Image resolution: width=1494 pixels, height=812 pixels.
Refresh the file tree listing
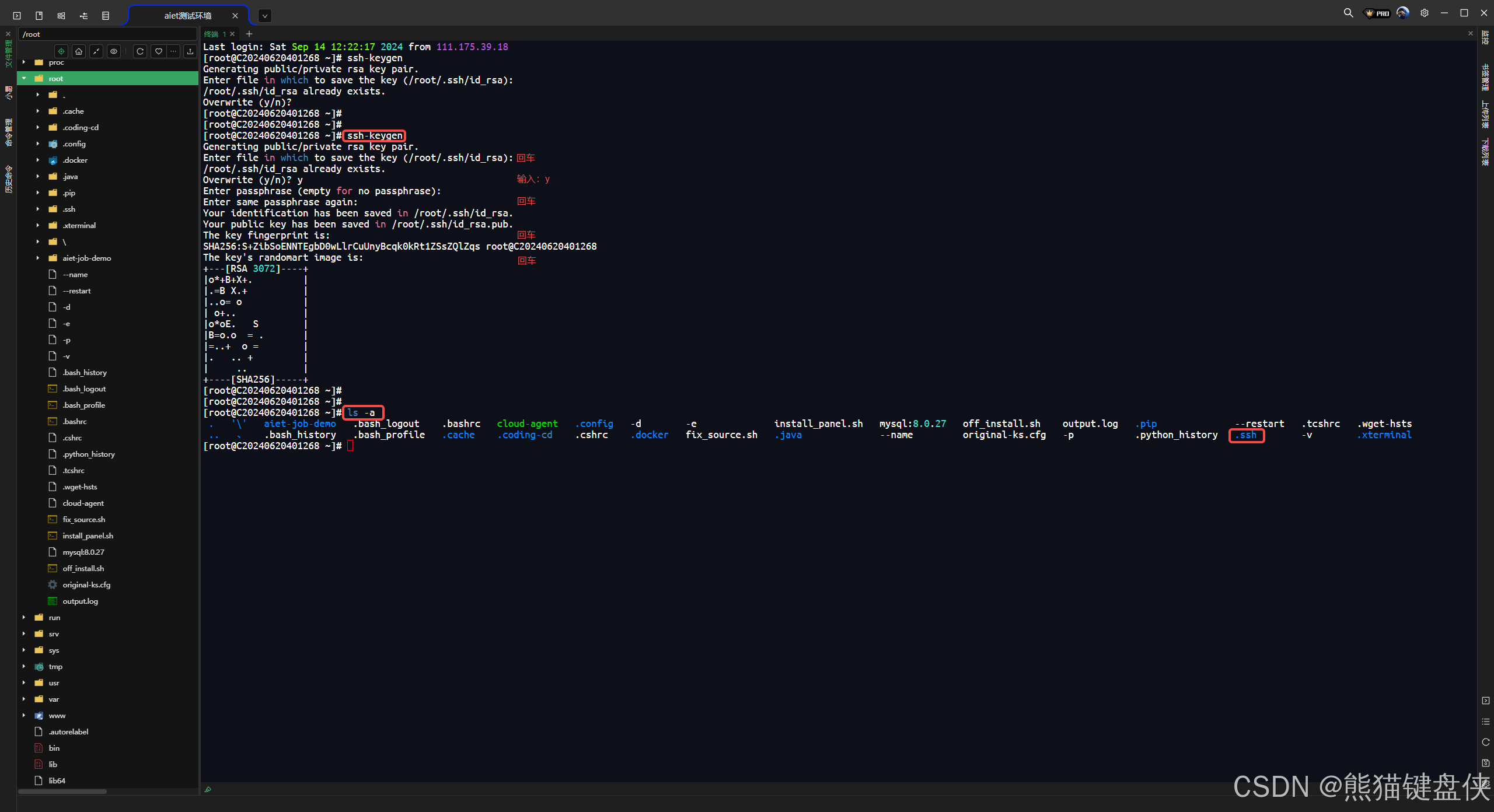click(x=140, y=51)
